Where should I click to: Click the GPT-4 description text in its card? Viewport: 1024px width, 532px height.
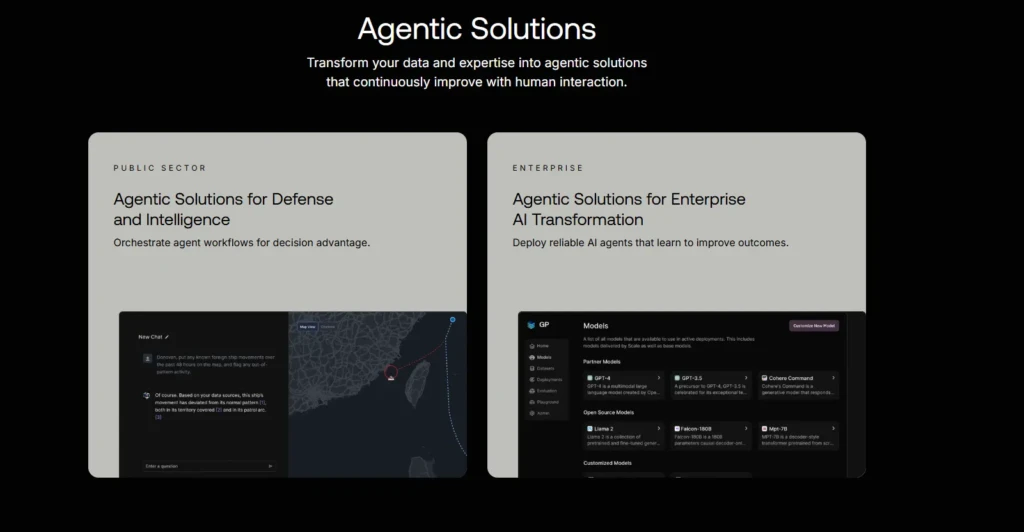(624, 390)
